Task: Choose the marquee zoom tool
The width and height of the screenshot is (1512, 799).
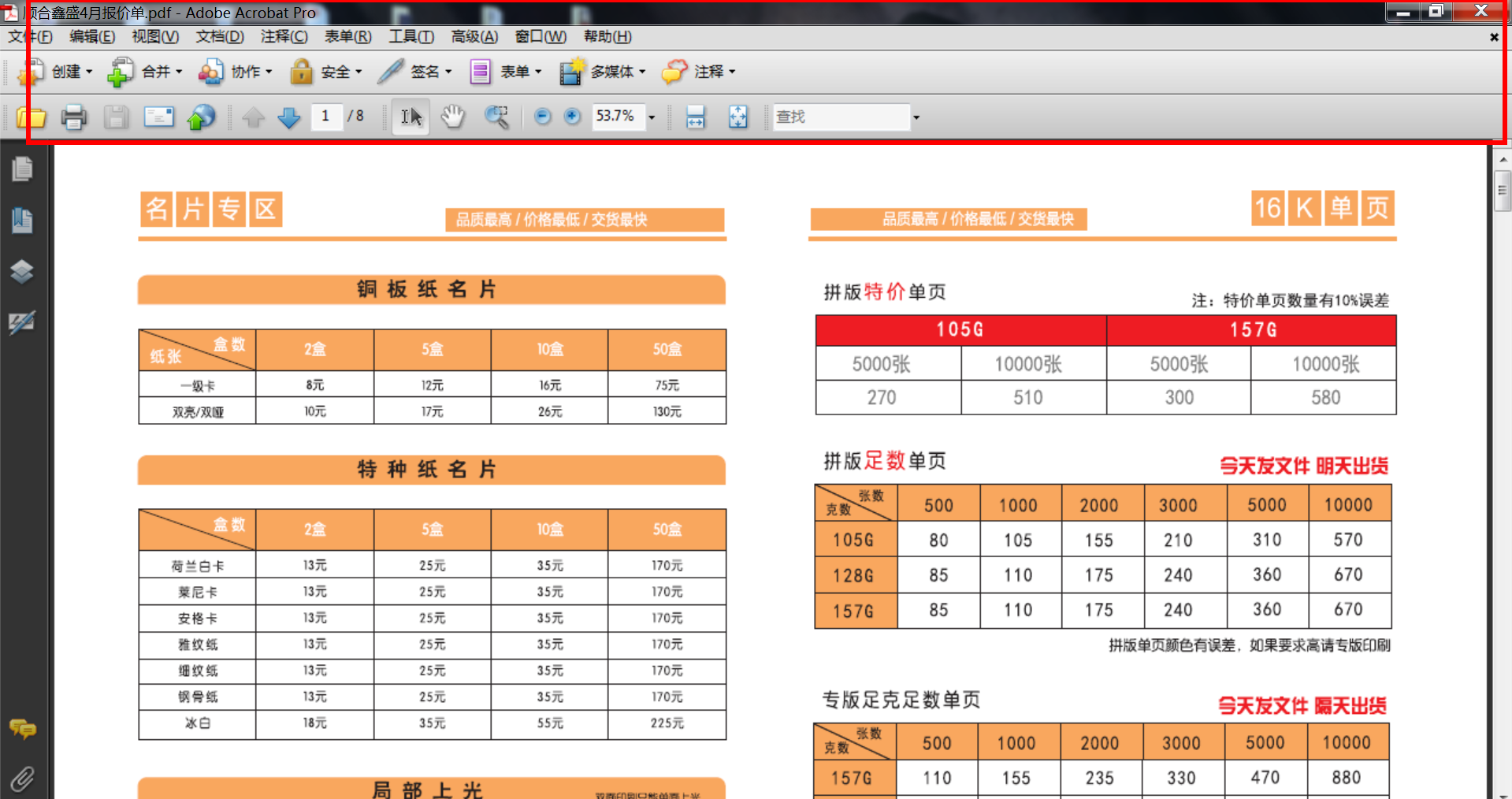Action: 496,117
